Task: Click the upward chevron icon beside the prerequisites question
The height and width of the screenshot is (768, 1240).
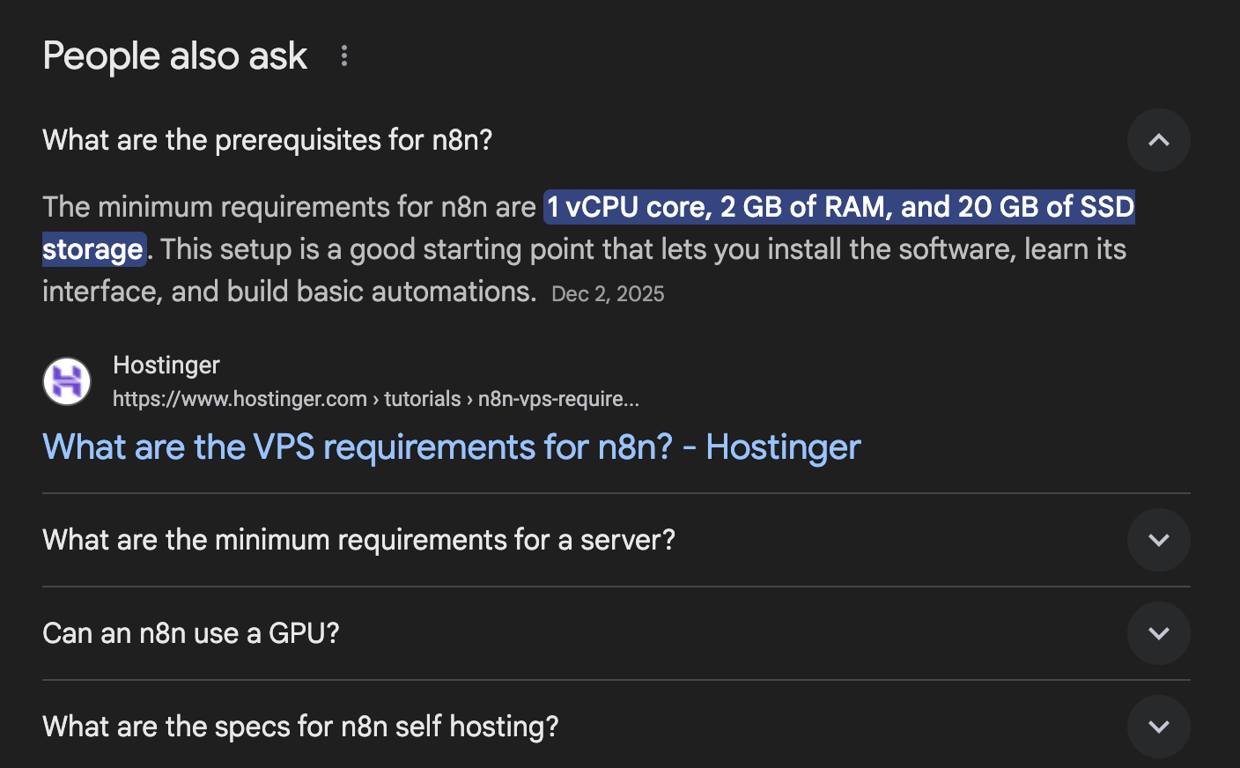Action: 1158,140
